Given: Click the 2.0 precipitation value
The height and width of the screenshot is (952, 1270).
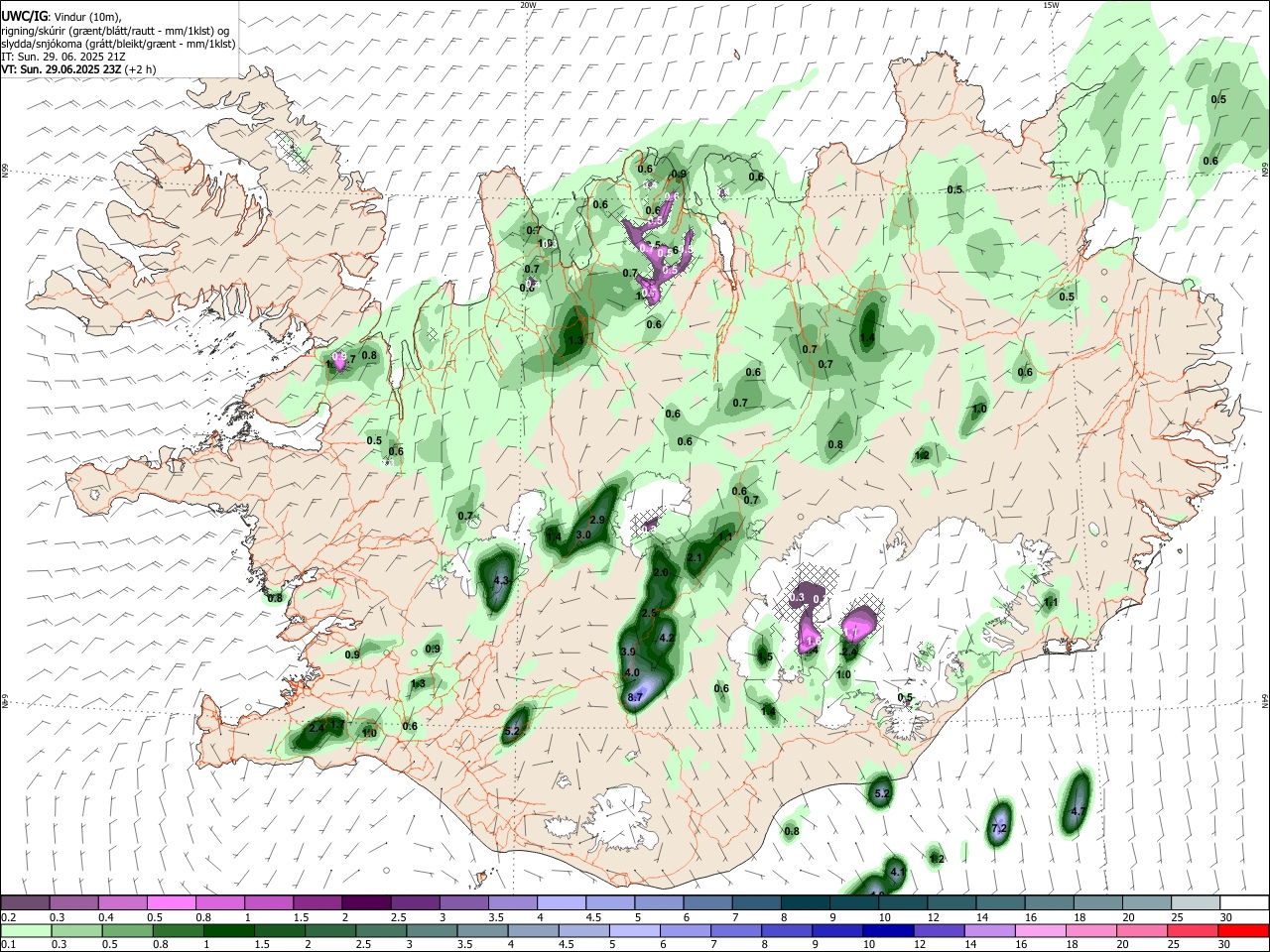Looking at the screenshot, I should 662,573.
